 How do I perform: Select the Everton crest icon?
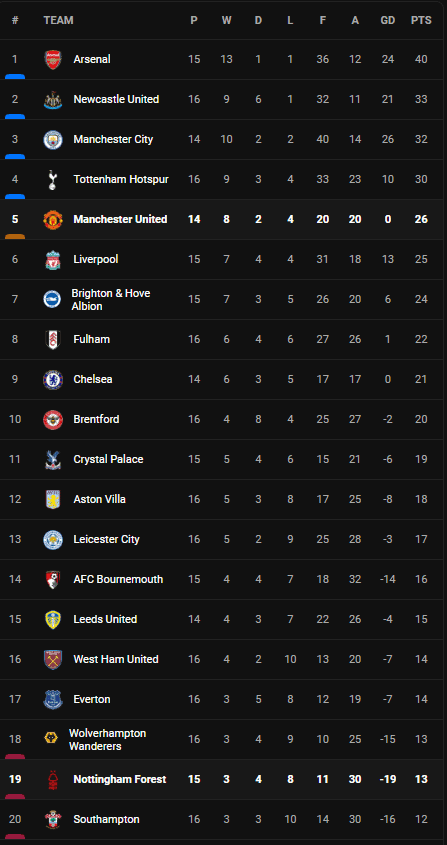[53, 699]
